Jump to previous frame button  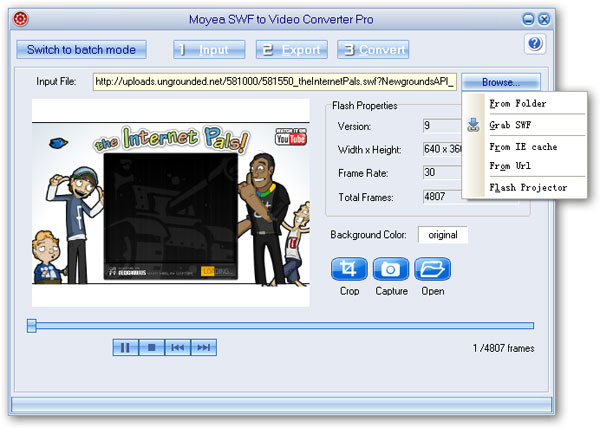178,347
